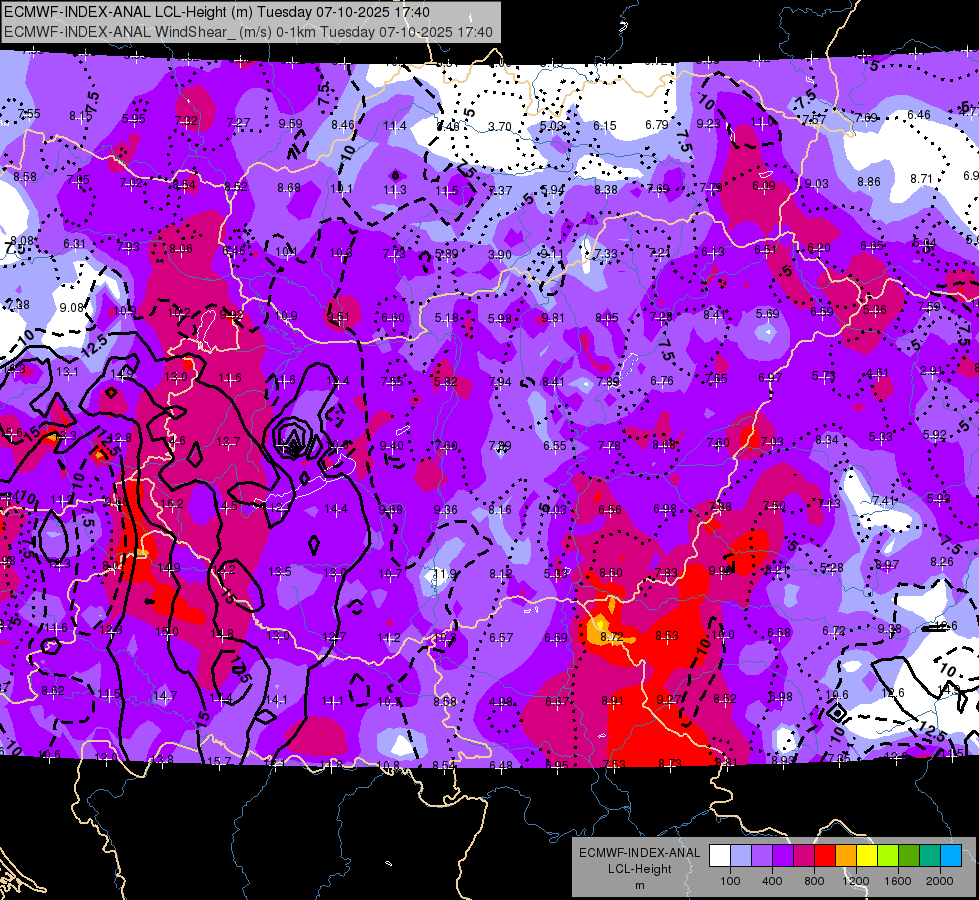This screenshot has height=900, width=979.
Task: Click the orange legend swatch
Action: [x=845, y=856]
